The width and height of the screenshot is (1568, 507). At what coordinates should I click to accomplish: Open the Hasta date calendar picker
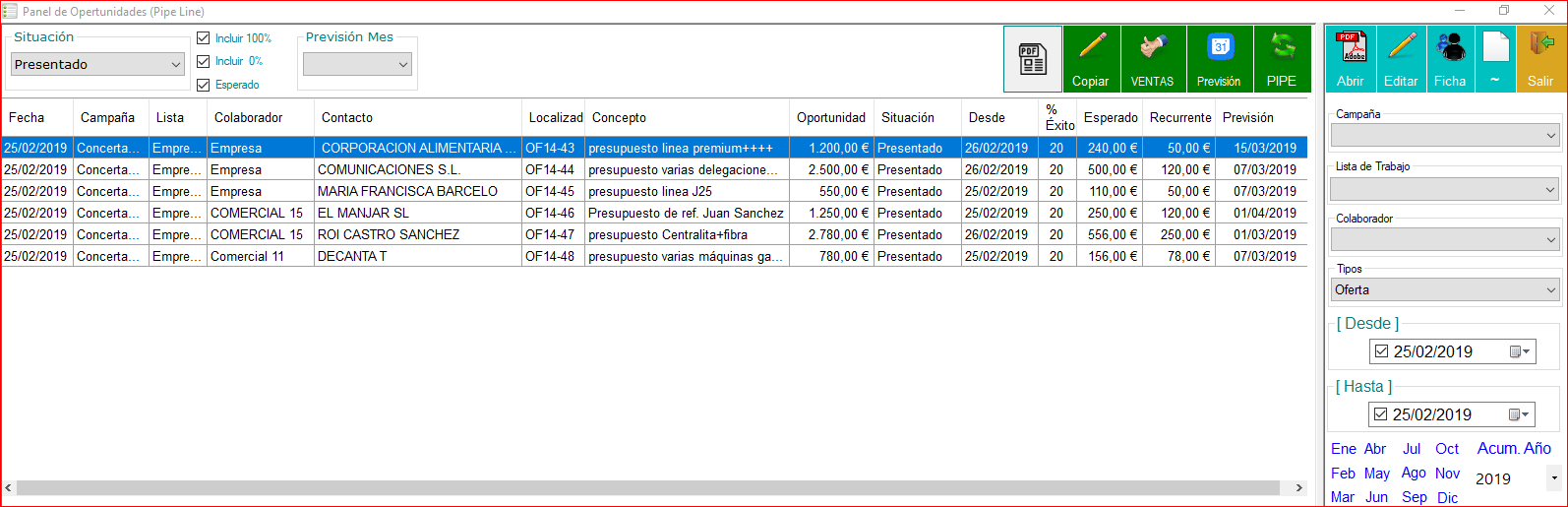pyautogui.click(x=1520, y=414)
